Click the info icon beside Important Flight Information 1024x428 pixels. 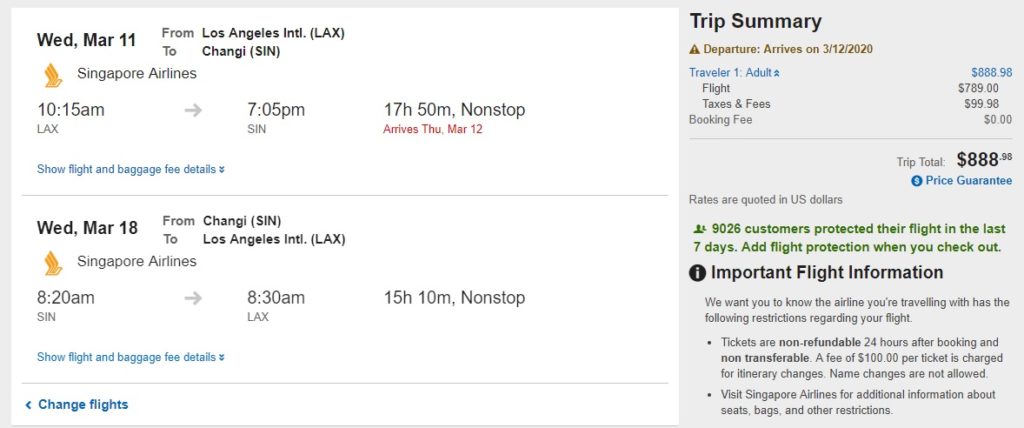tap(698, 273)
